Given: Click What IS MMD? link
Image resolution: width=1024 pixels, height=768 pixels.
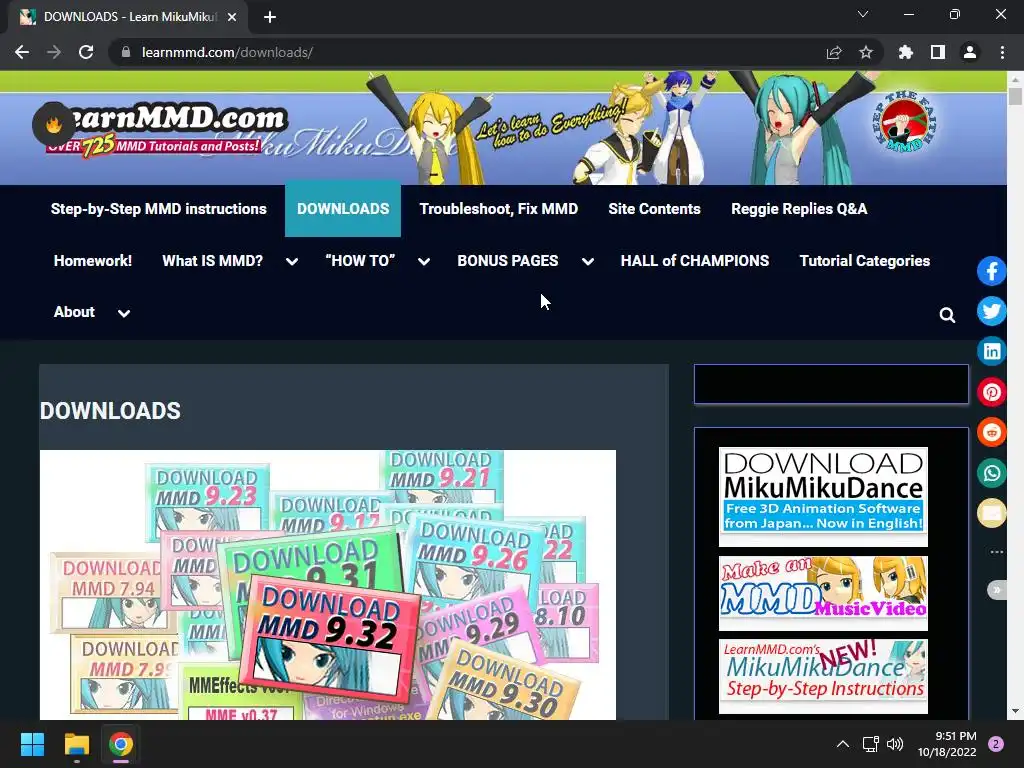Looking at the screenshot, I should pos(212,261).
